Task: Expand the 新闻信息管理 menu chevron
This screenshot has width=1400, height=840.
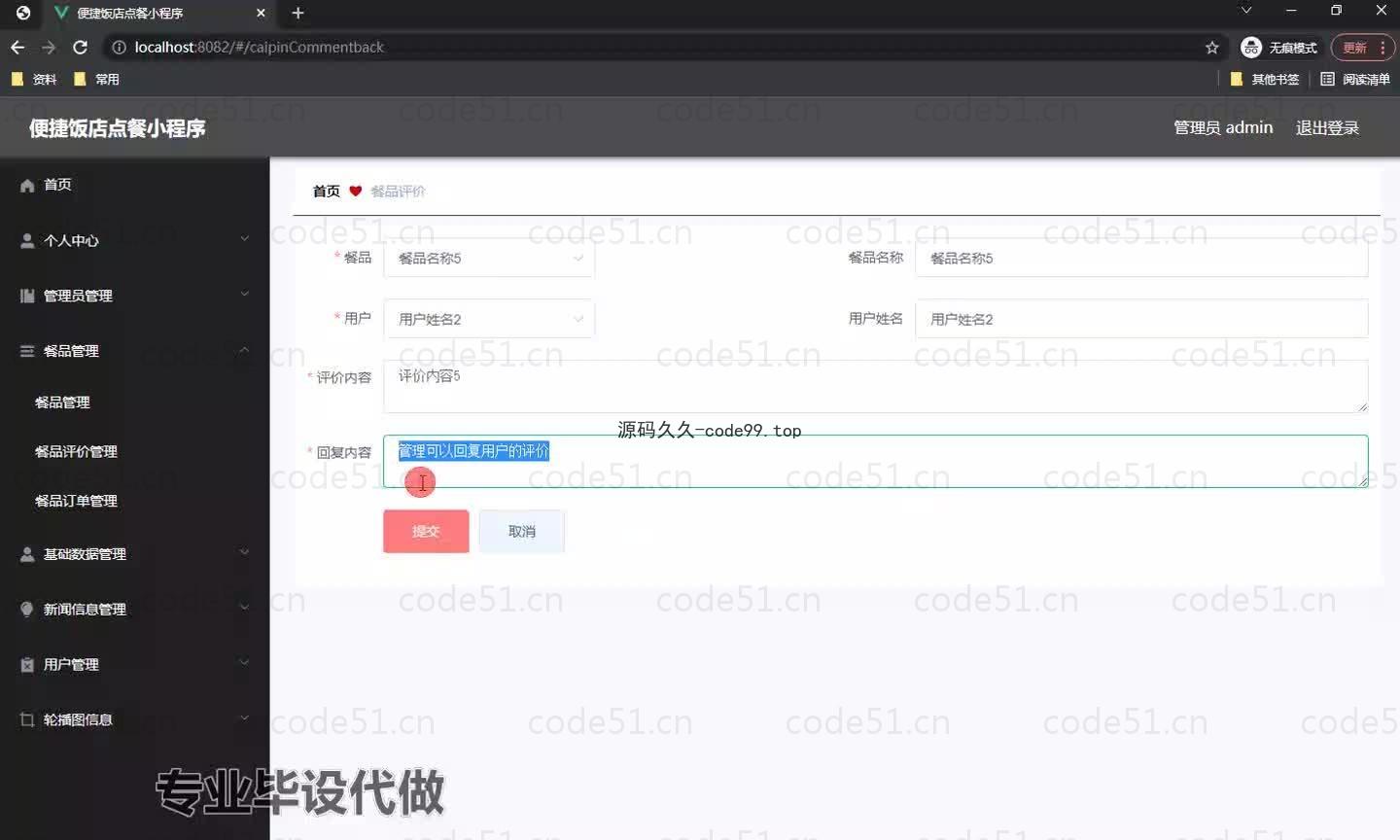Action: point(244,608)
